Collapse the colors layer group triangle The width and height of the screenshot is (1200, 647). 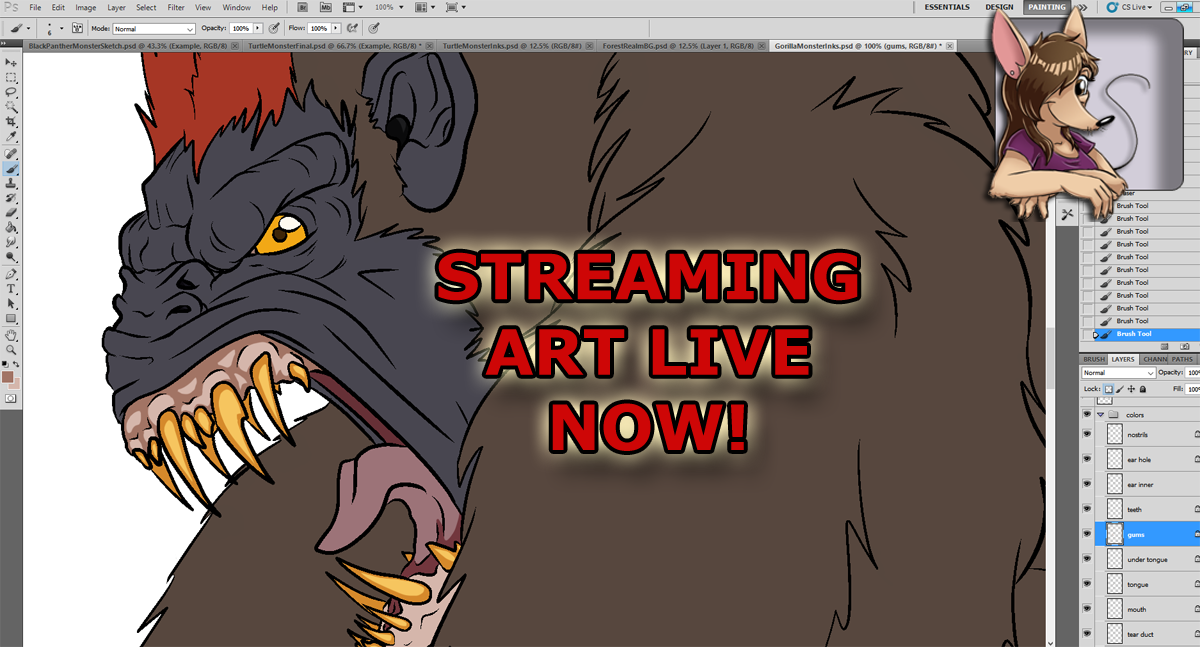click(1101, 414)
